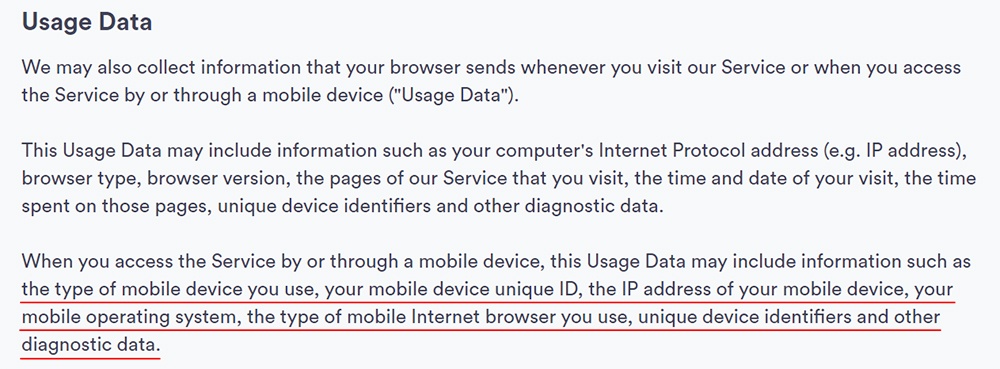Viewport: 1000px width, 369px height.
Task: Click underlined "the IP address of your mobile device"
Action: point(746,290)
